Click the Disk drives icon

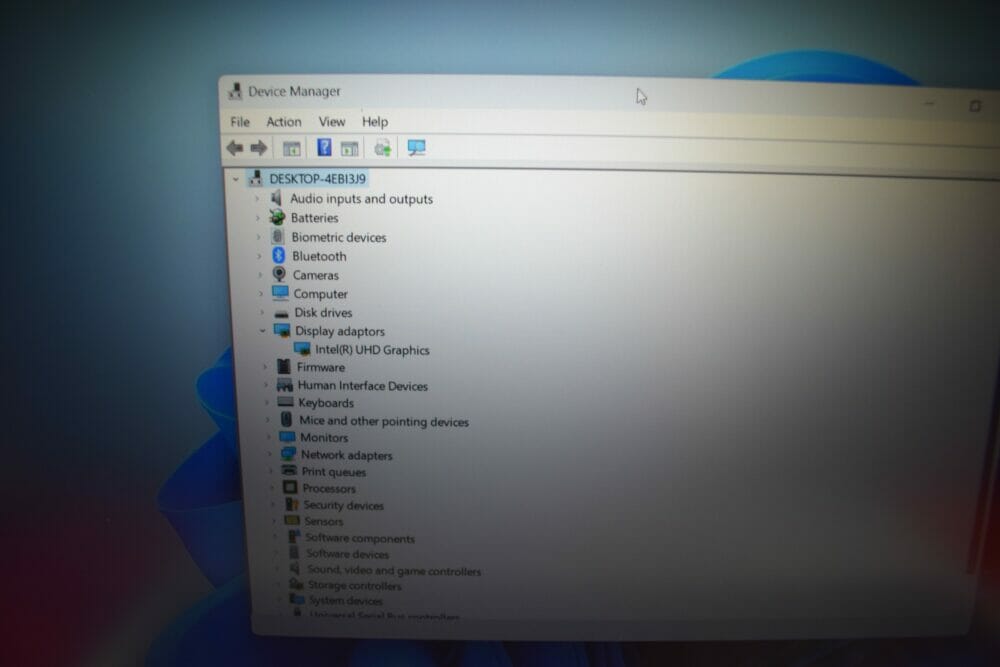pos(281,314)
